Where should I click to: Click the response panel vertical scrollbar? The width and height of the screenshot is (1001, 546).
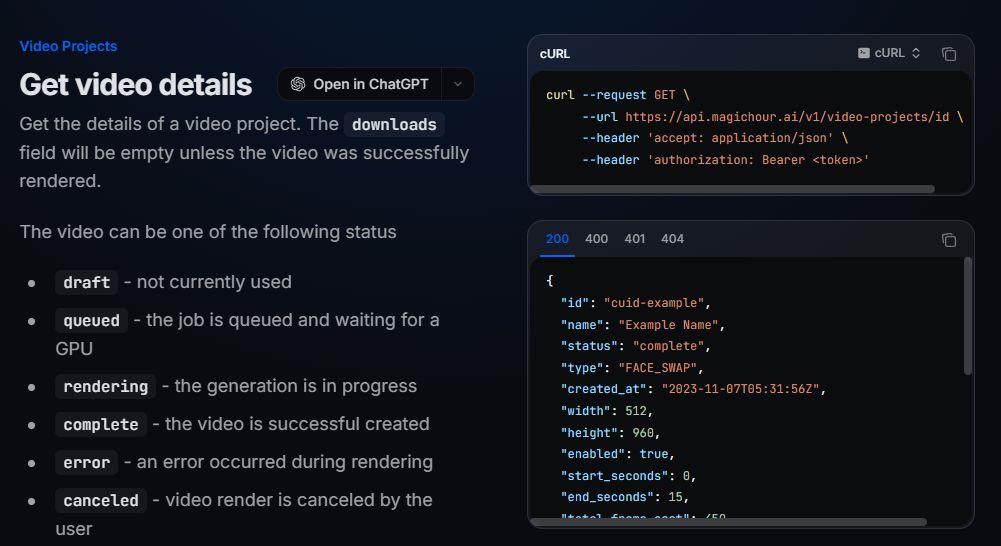point(968,315)
